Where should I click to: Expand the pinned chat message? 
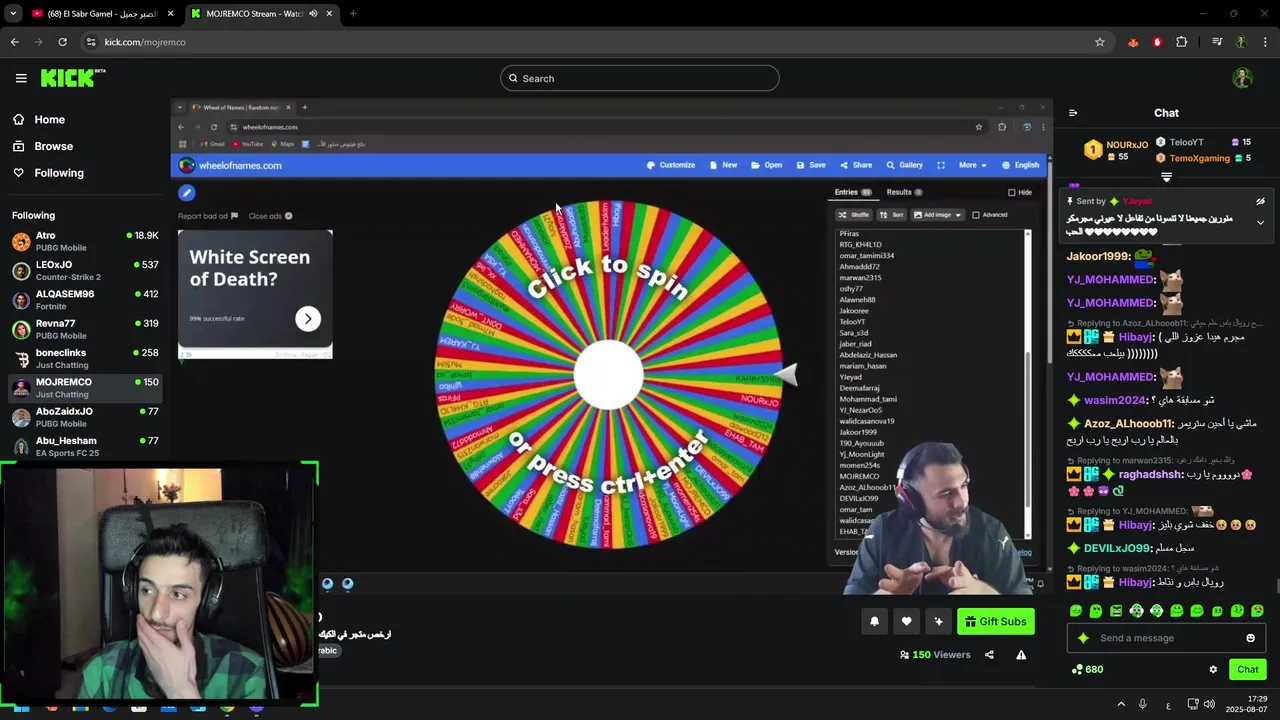(x=1260, y=222)
